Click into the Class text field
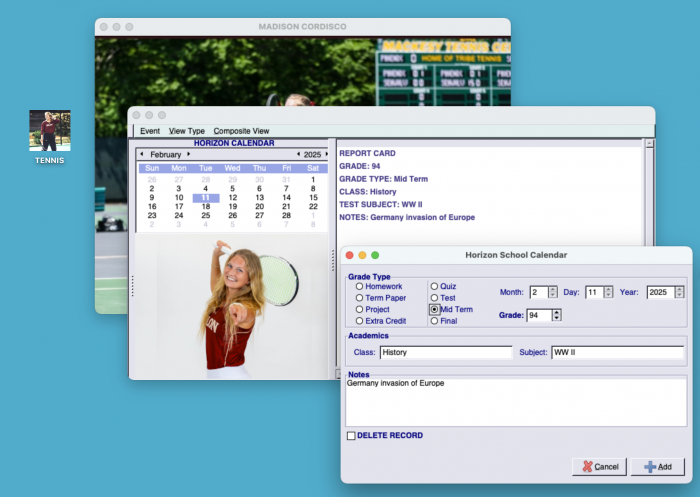700x497 pixels. pyautogui.click(x=446, y=353)
